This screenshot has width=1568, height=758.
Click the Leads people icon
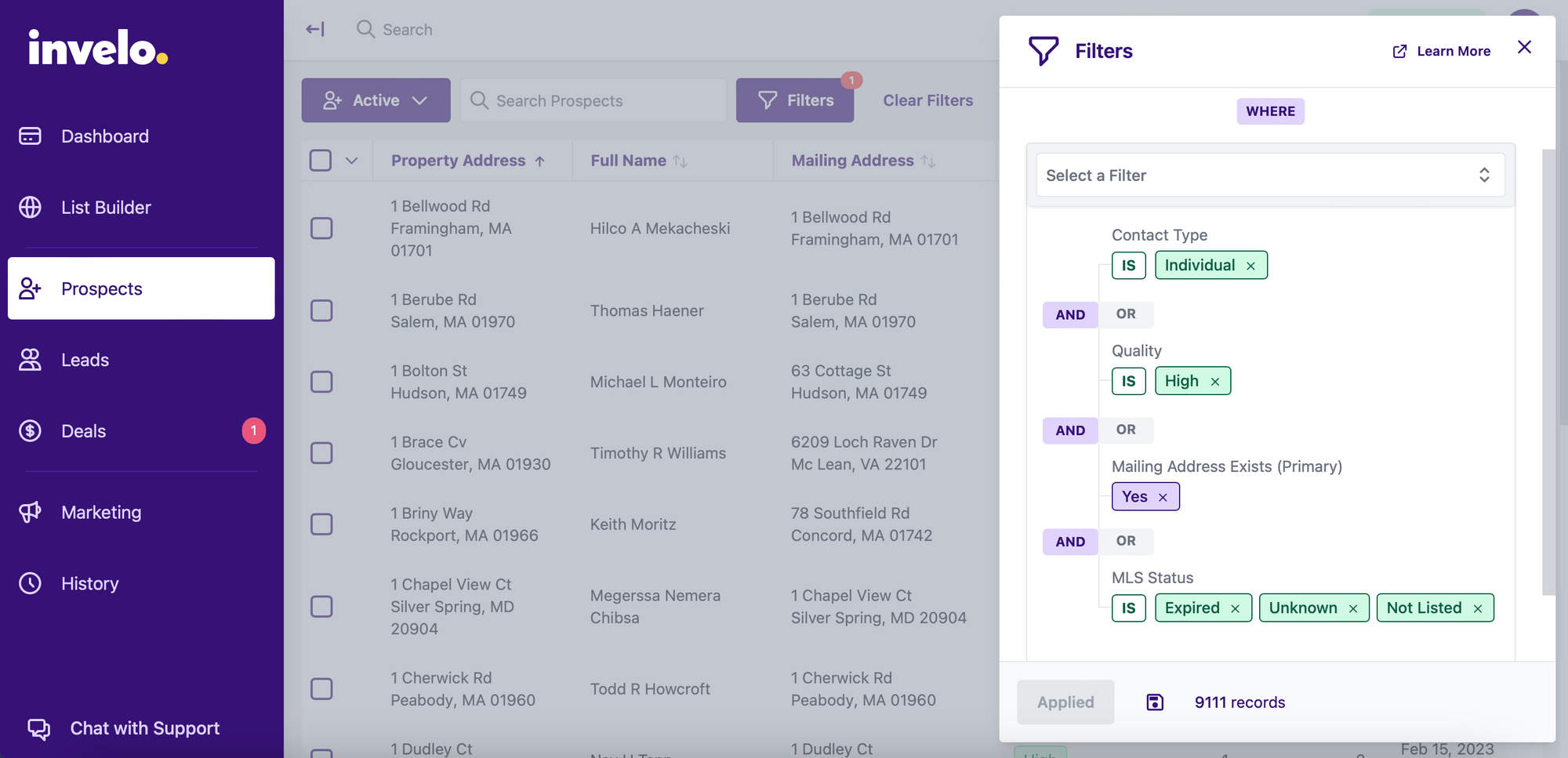[x=30, y=360]
